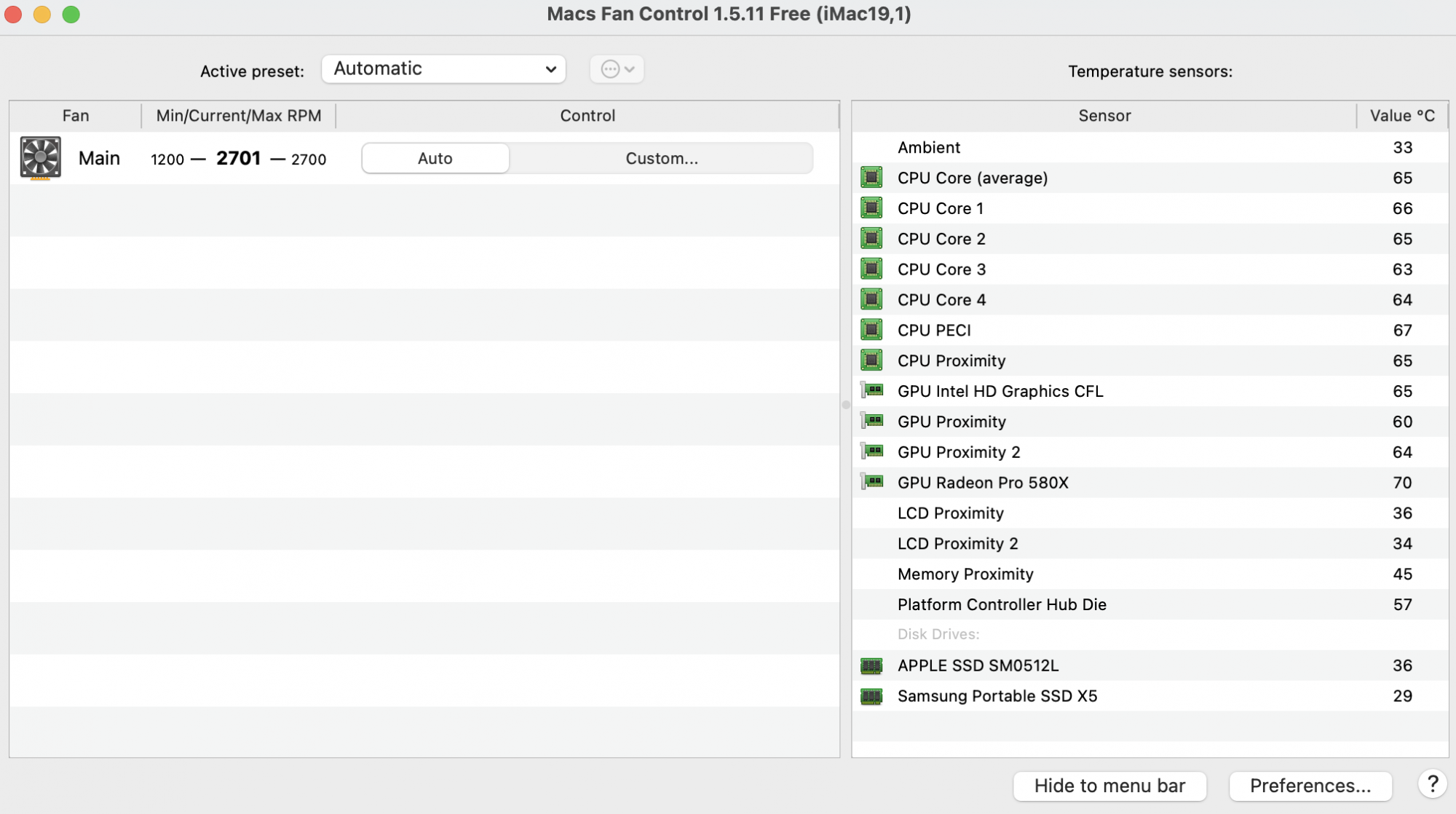Click the Sensor column header
This screenshot has height=814, width=1456.
[1104, 116]
